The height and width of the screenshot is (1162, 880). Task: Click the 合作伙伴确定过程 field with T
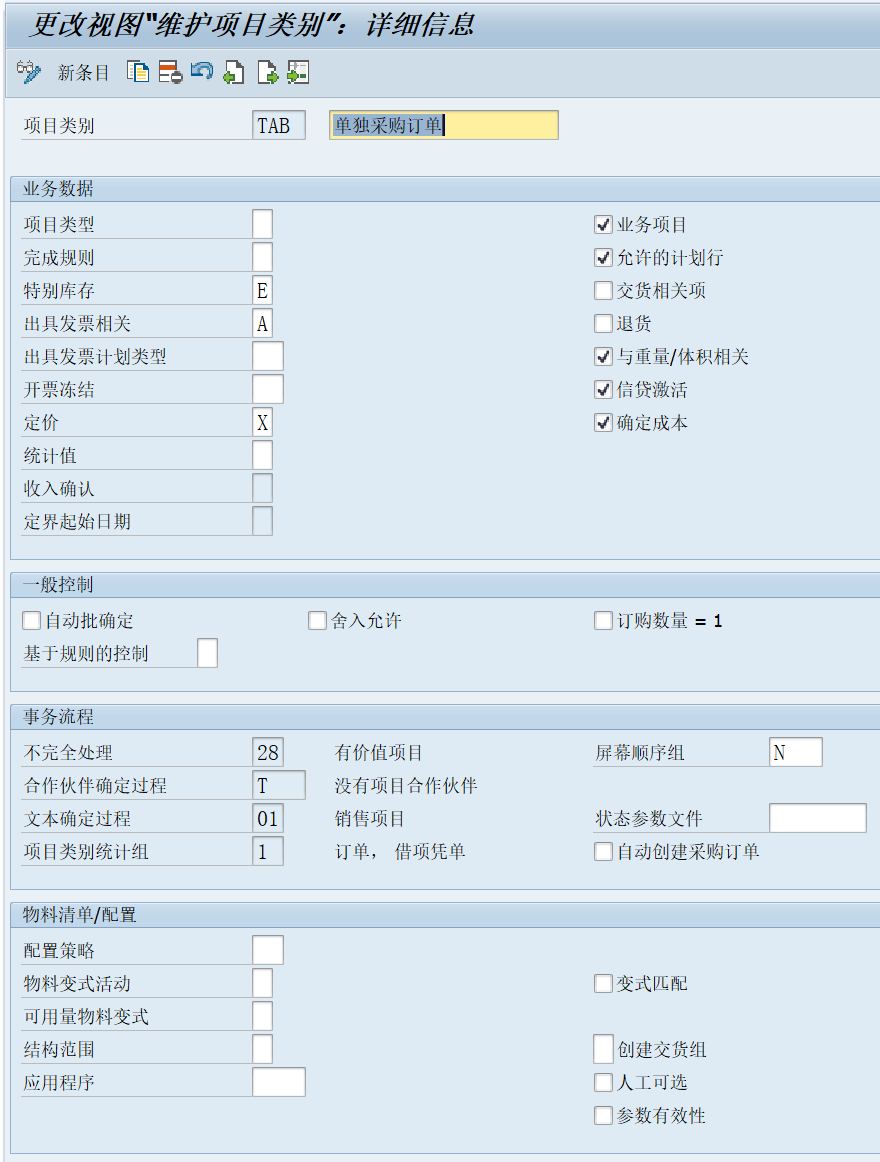point(279,786)
